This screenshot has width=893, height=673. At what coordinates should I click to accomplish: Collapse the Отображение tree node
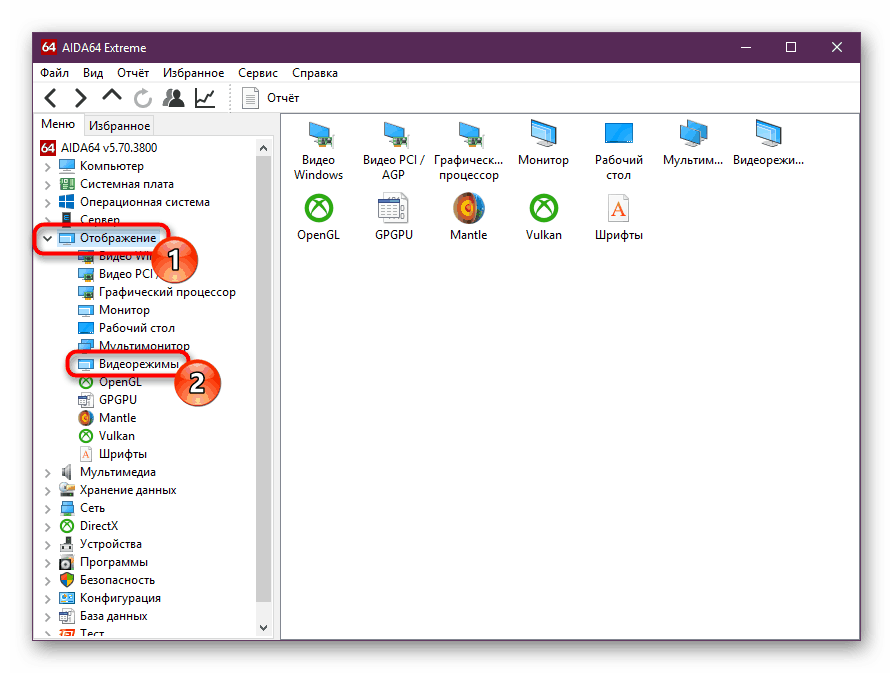pos(48,239)
